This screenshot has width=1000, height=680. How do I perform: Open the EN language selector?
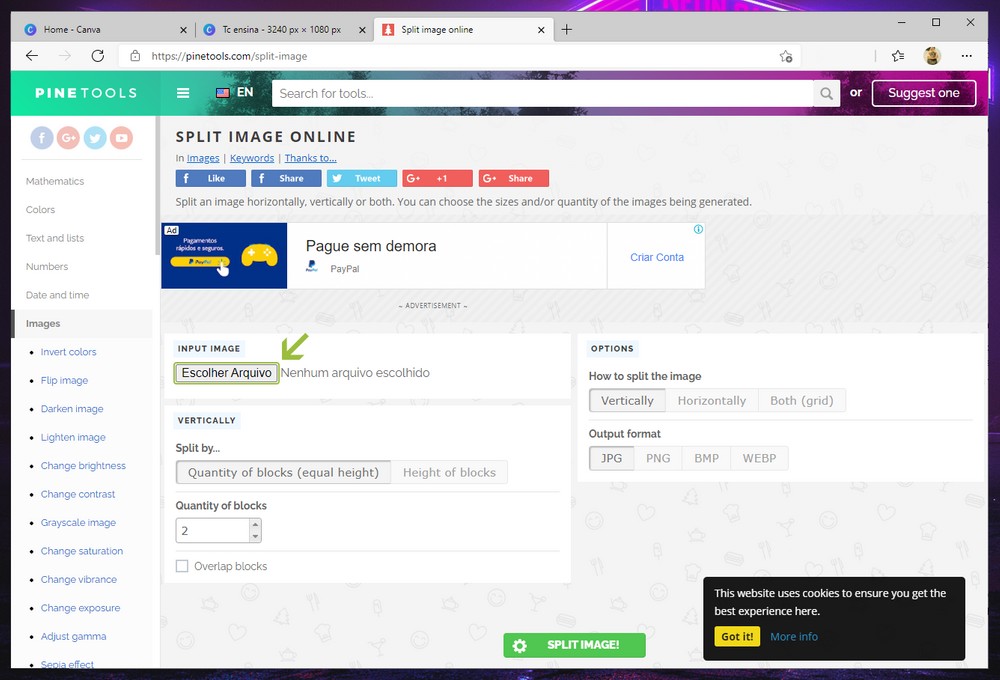(x=235, y=93)
